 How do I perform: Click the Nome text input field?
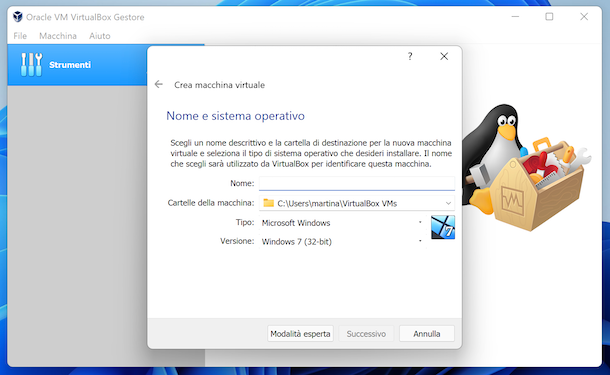357,183
